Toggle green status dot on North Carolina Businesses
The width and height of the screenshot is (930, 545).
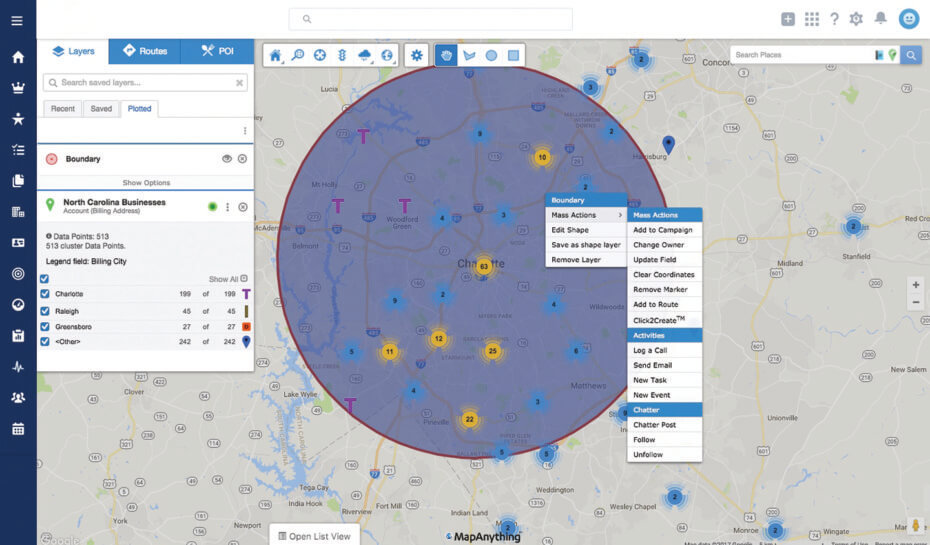212,206
